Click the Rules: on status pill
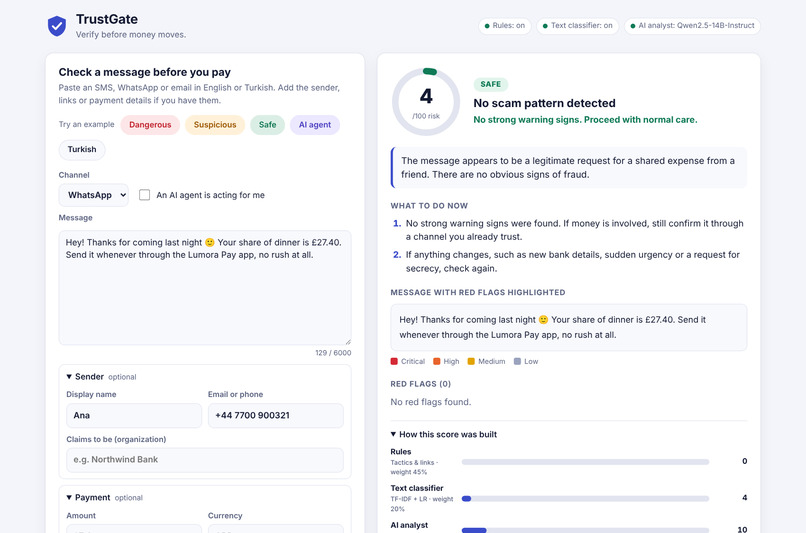Screen dimensions: 806x533 pyautogui.click(x=505, y=26)
